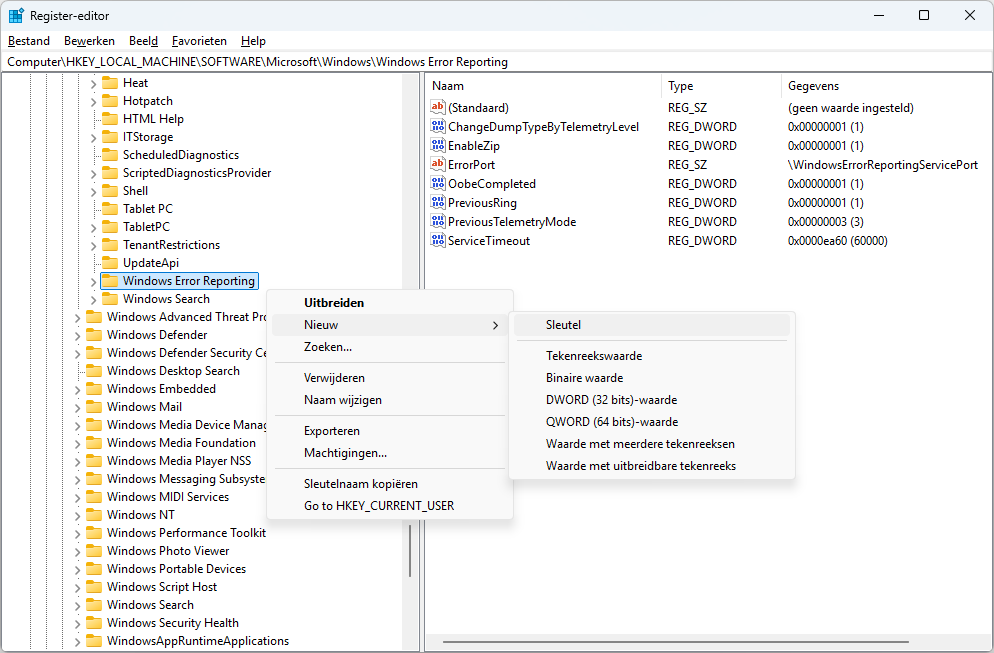The height and width of the screenshot is (653, 994).
Task: Expand the ScriptedDiagnosticsProvider key
Action: (93, 173)
